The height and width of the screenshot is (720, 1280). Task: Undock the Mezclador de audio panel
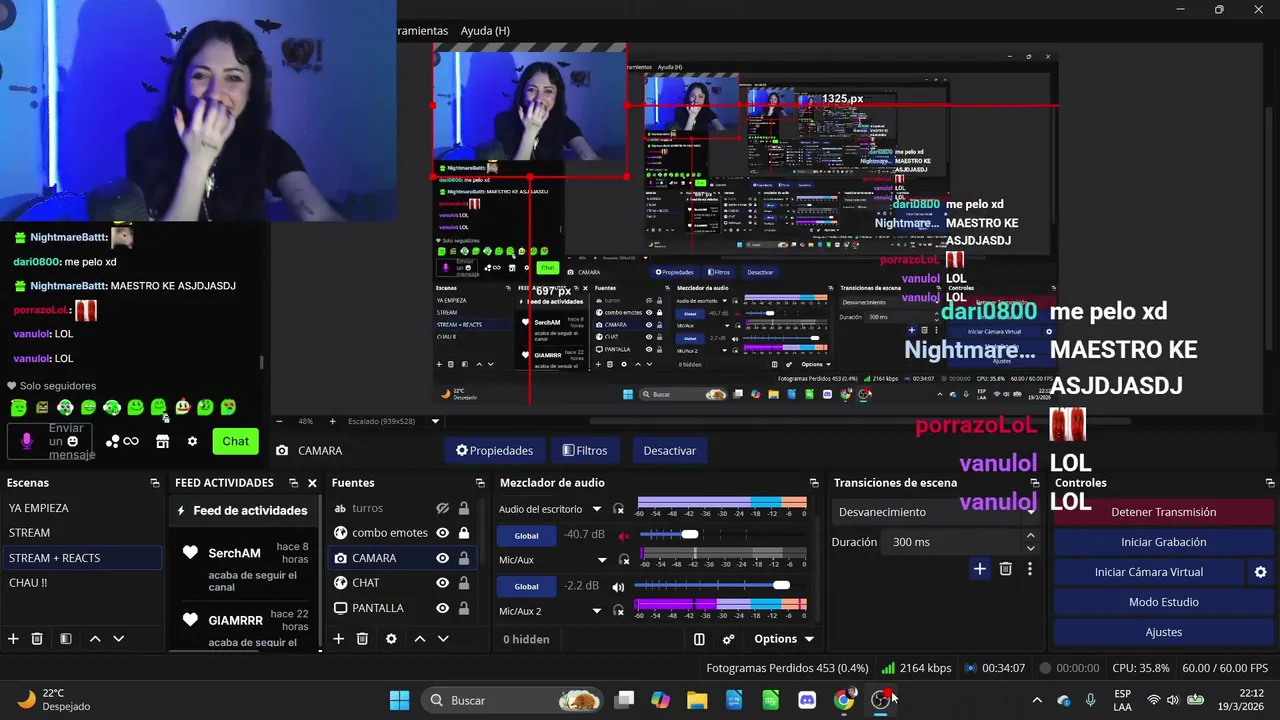point(814,483)
